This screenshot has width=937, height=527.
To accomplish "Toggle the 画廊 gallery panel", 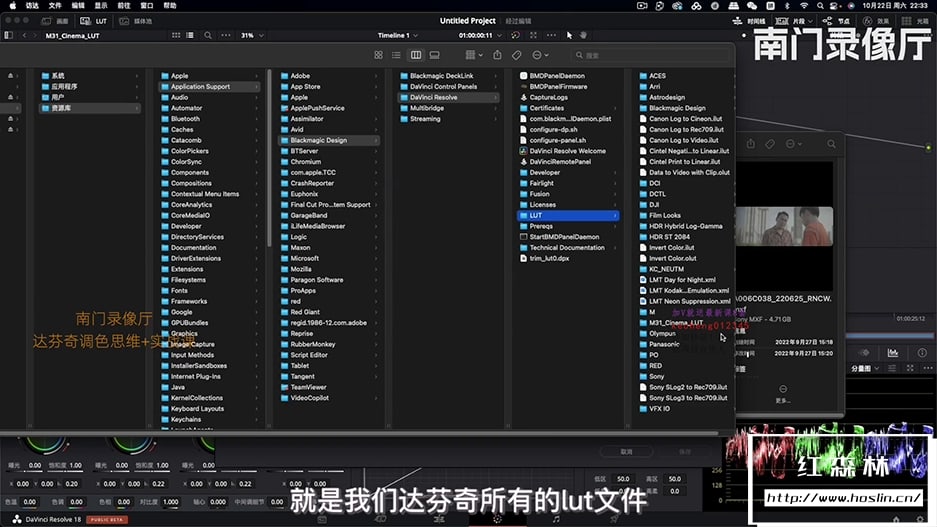I will click(x=56, y=20).
